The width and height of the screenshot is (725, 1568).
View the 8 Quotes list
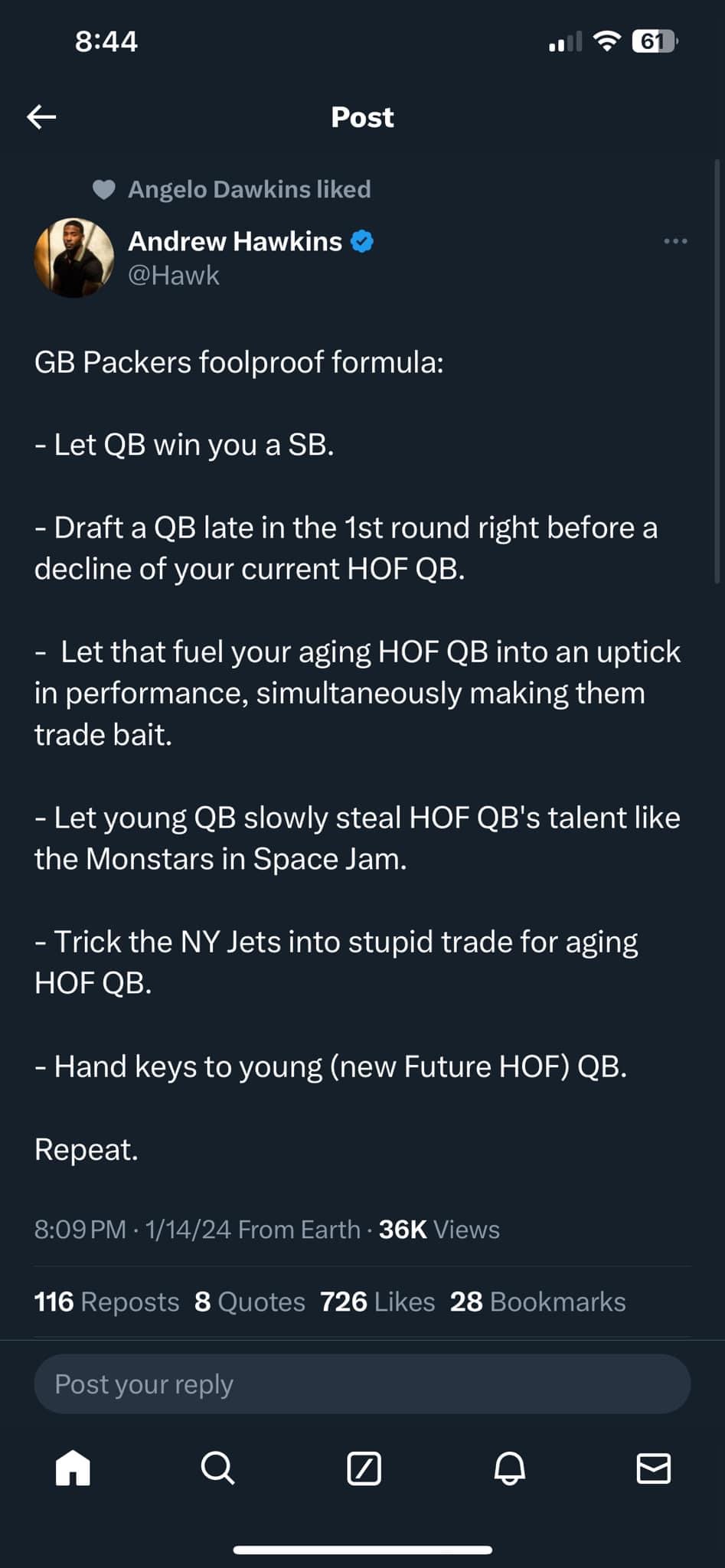click(250, 1302)
